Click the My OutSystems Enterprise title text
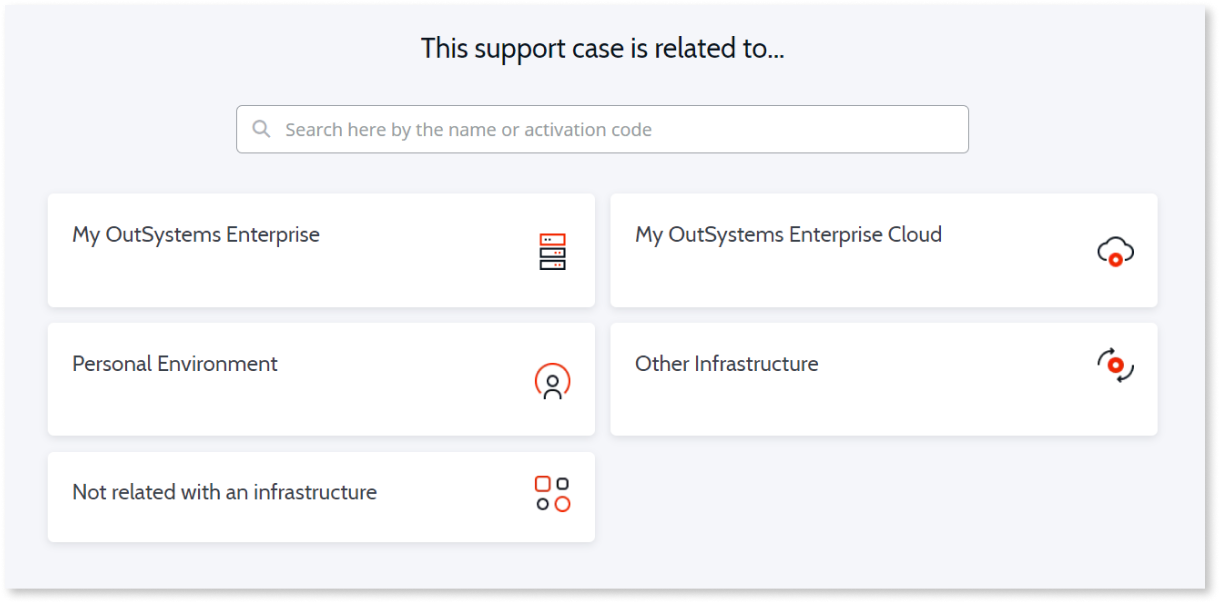Screen dimensions: 1220x604 (x=195, y=234)
